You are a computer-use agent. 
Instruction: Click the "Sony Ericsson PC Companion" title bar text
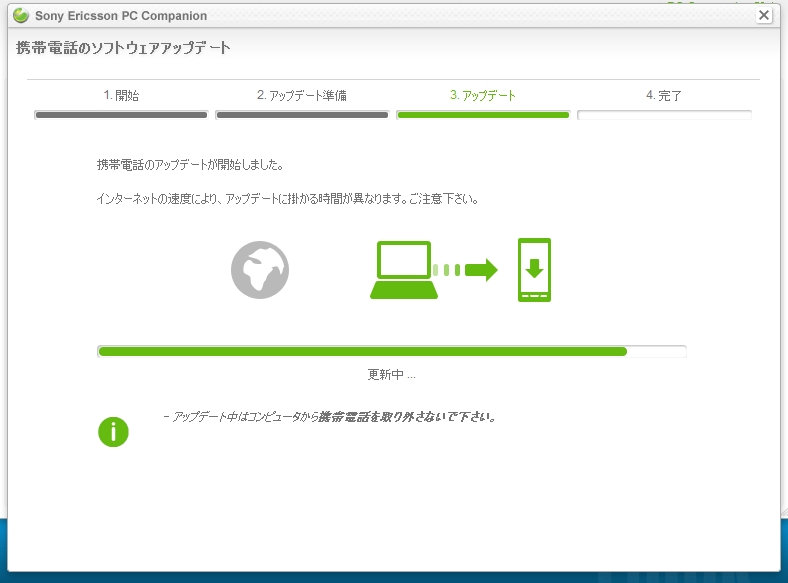click(121, 16)
